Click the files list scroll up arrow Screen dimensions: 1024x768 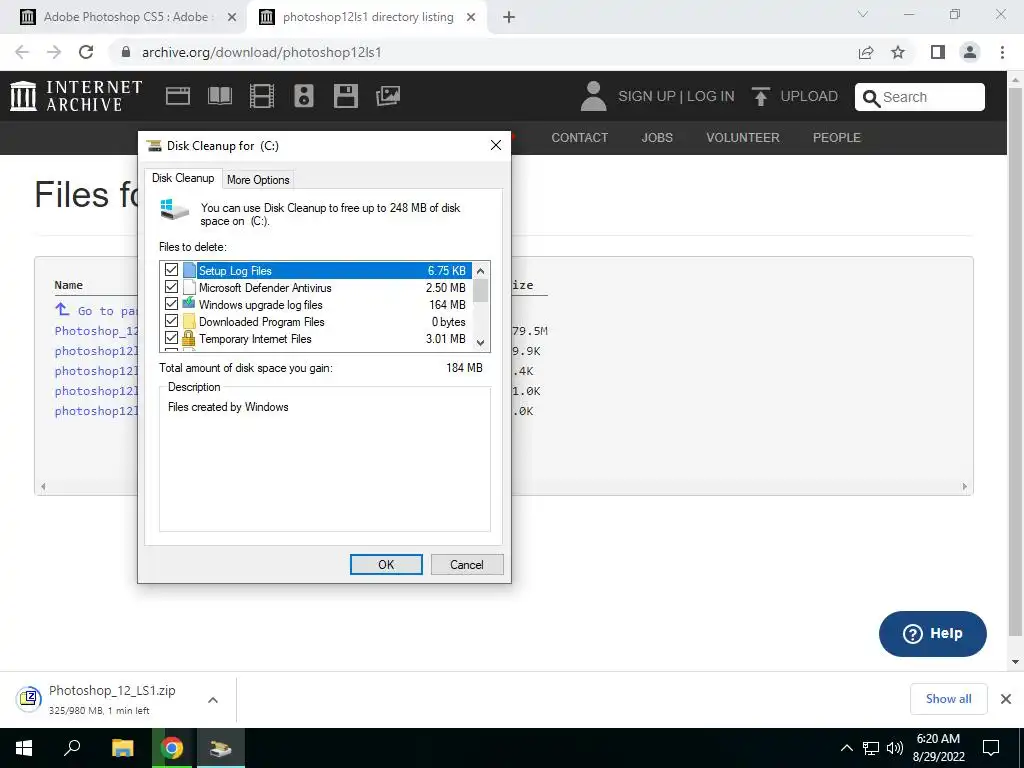click(481, 270)
